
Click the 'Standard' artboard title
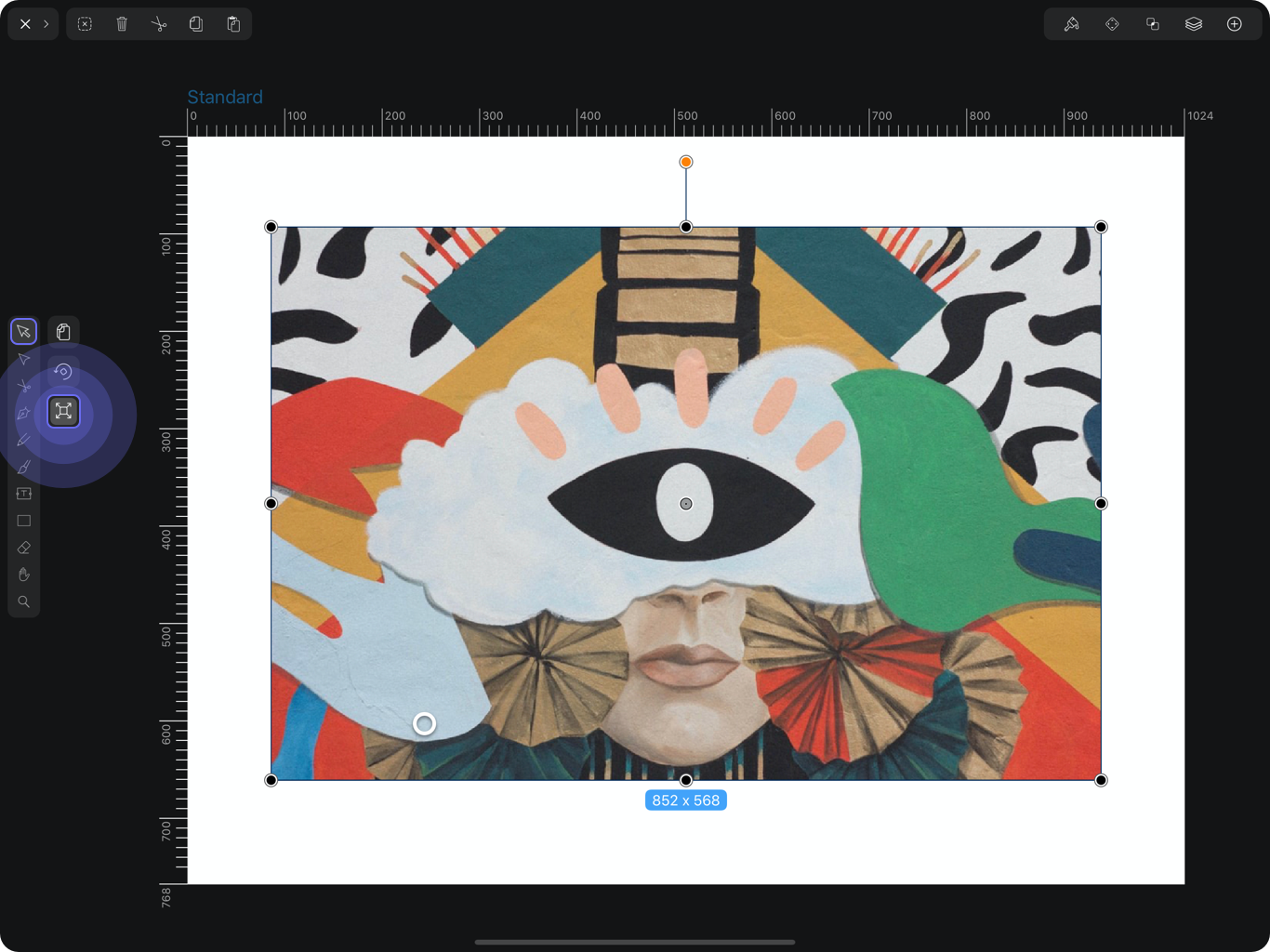[225, 97]
